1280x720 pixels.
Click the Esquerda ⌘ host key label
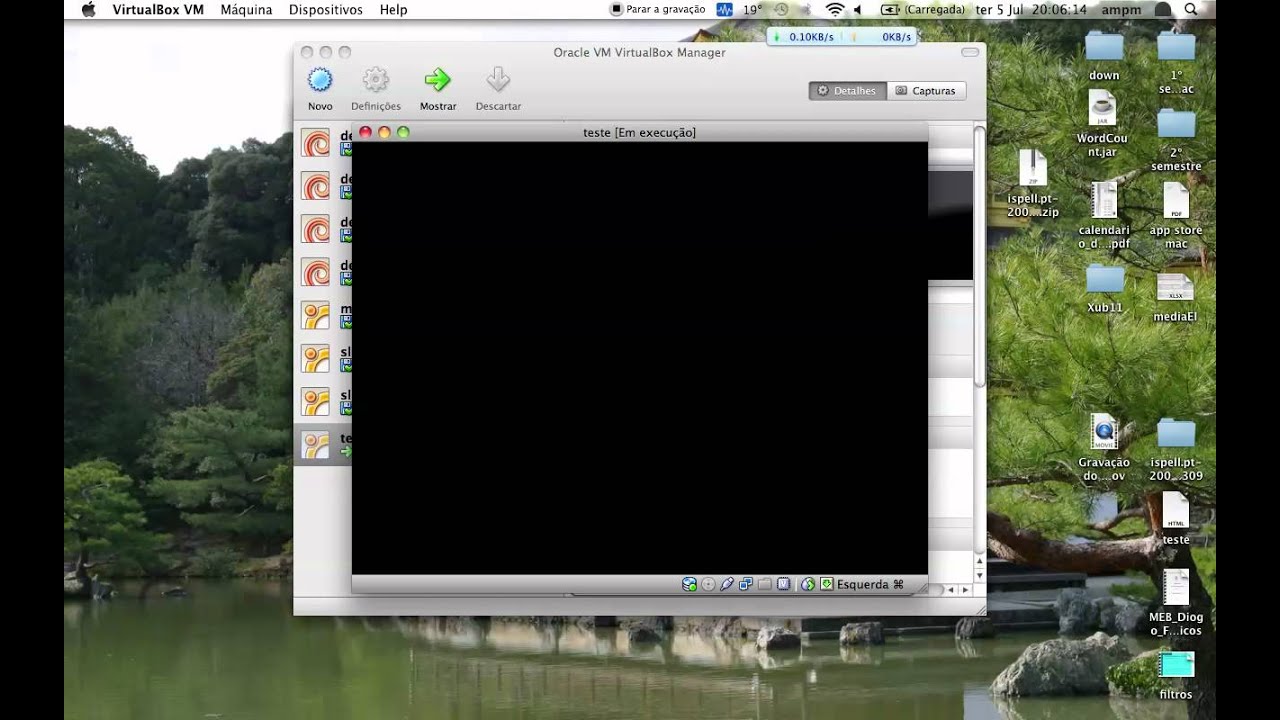click(870, 584)
